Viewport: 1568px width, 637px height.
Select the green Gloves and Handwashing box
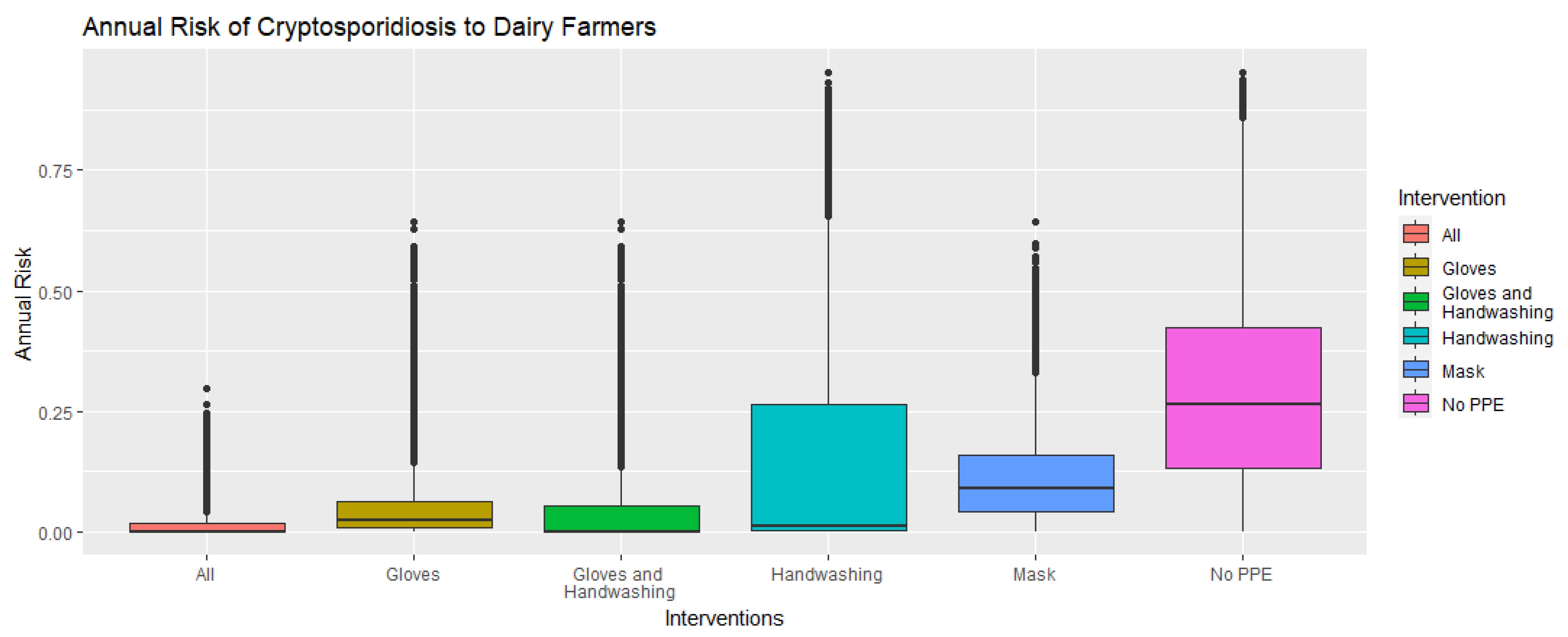point(621,517)
